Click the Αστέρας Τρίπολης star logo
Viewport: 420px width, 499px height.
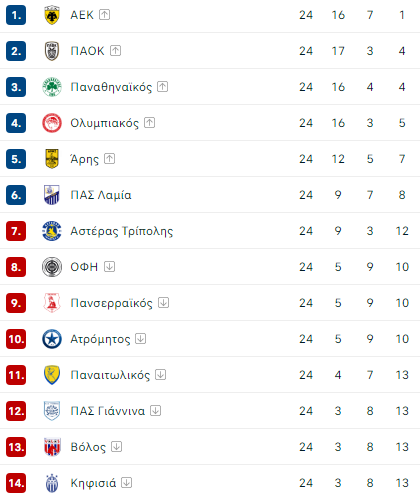click(x=52, y=231)
